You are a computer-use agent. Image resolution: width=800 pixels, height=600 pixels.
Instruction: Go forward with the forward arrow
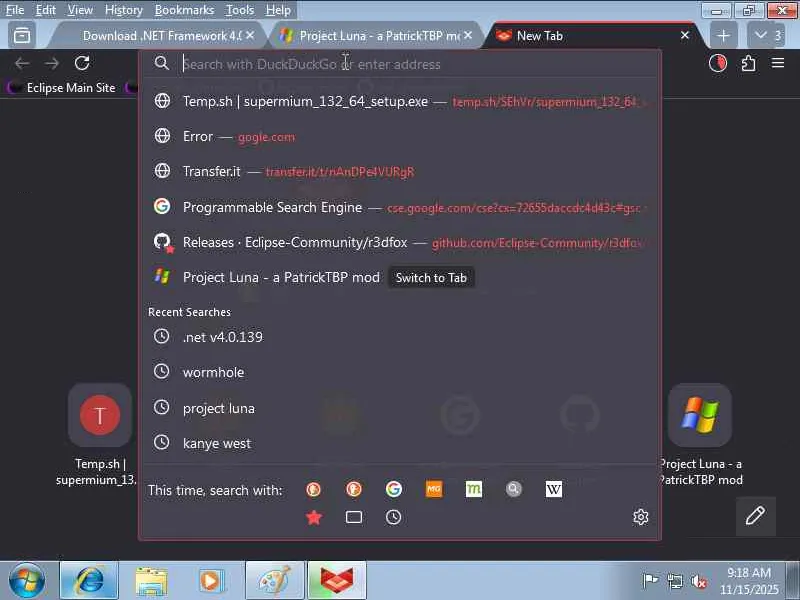pyautogui.click(x=52, y=63)
